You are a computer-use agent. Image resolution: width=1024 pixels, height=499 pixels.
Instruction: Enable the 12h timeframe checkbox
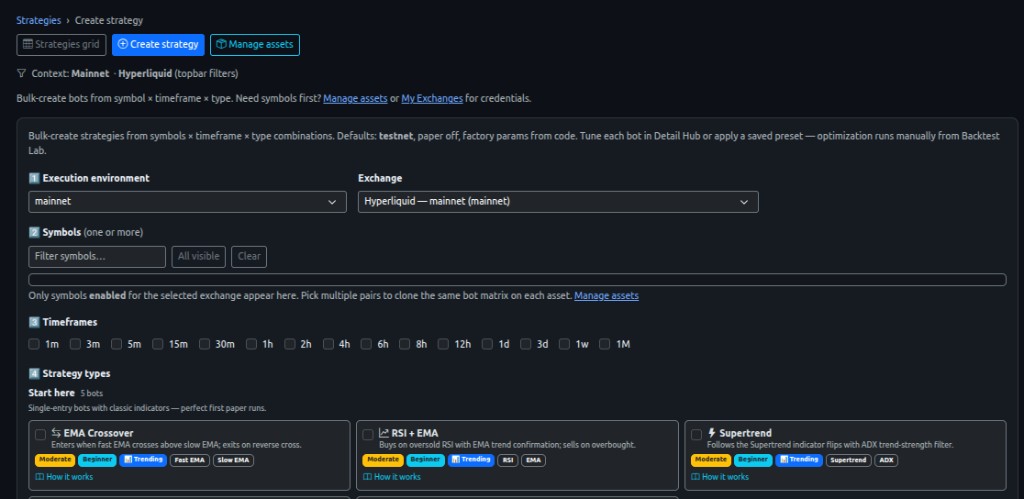[443, 344]
